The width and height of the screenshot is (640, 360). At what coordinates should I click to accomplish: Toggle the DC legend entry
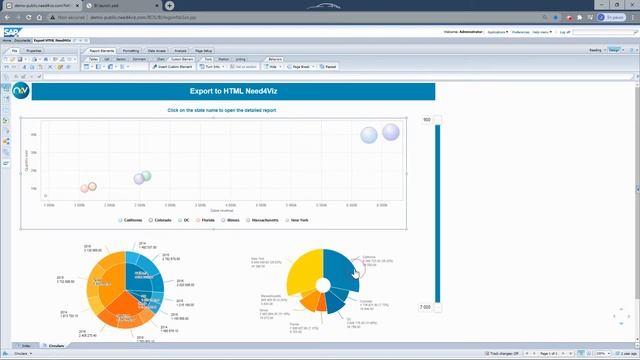(x=184, y=220)
